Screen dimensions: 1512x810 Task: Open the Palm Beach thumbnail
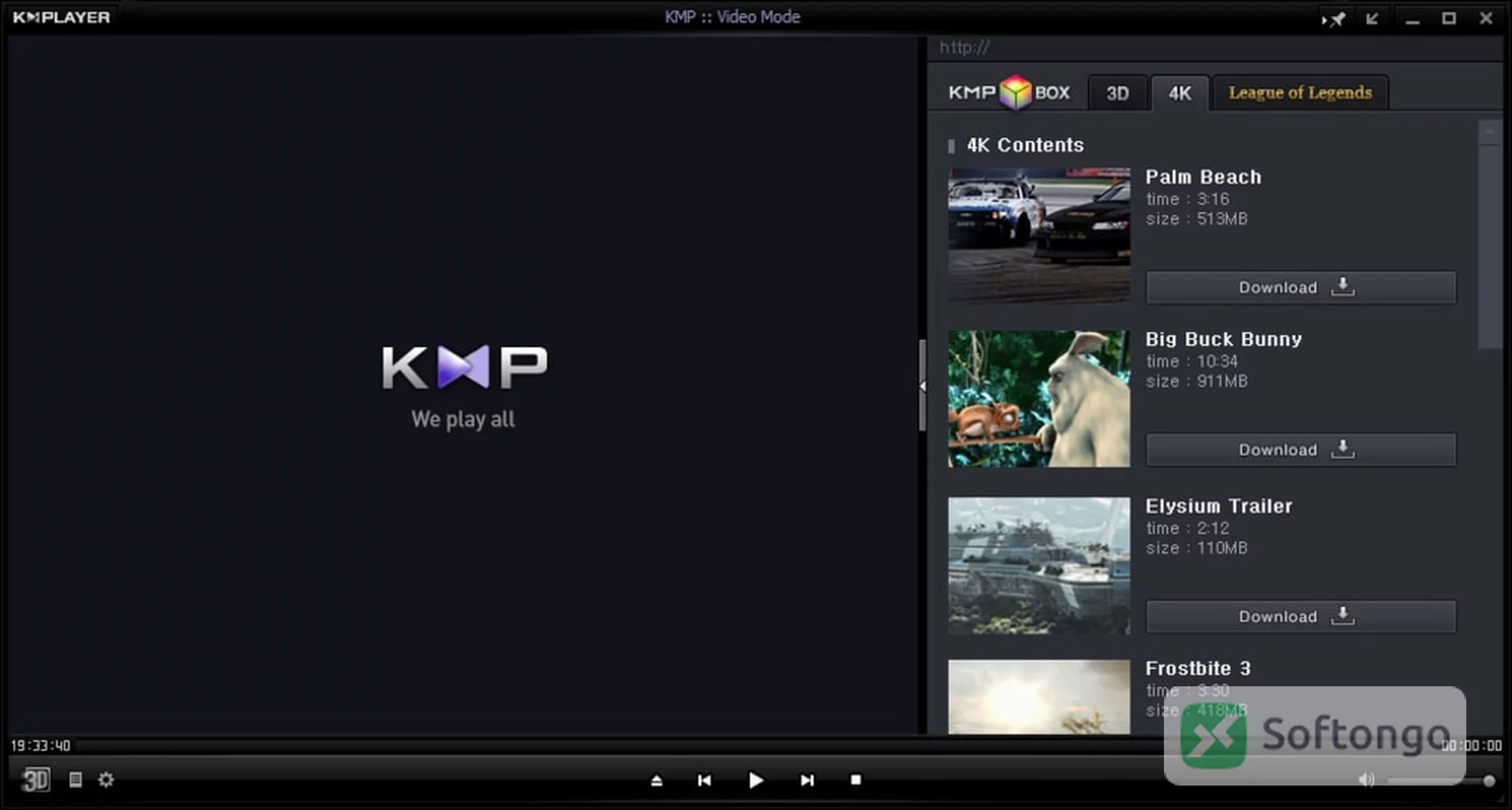point(1039,235)
